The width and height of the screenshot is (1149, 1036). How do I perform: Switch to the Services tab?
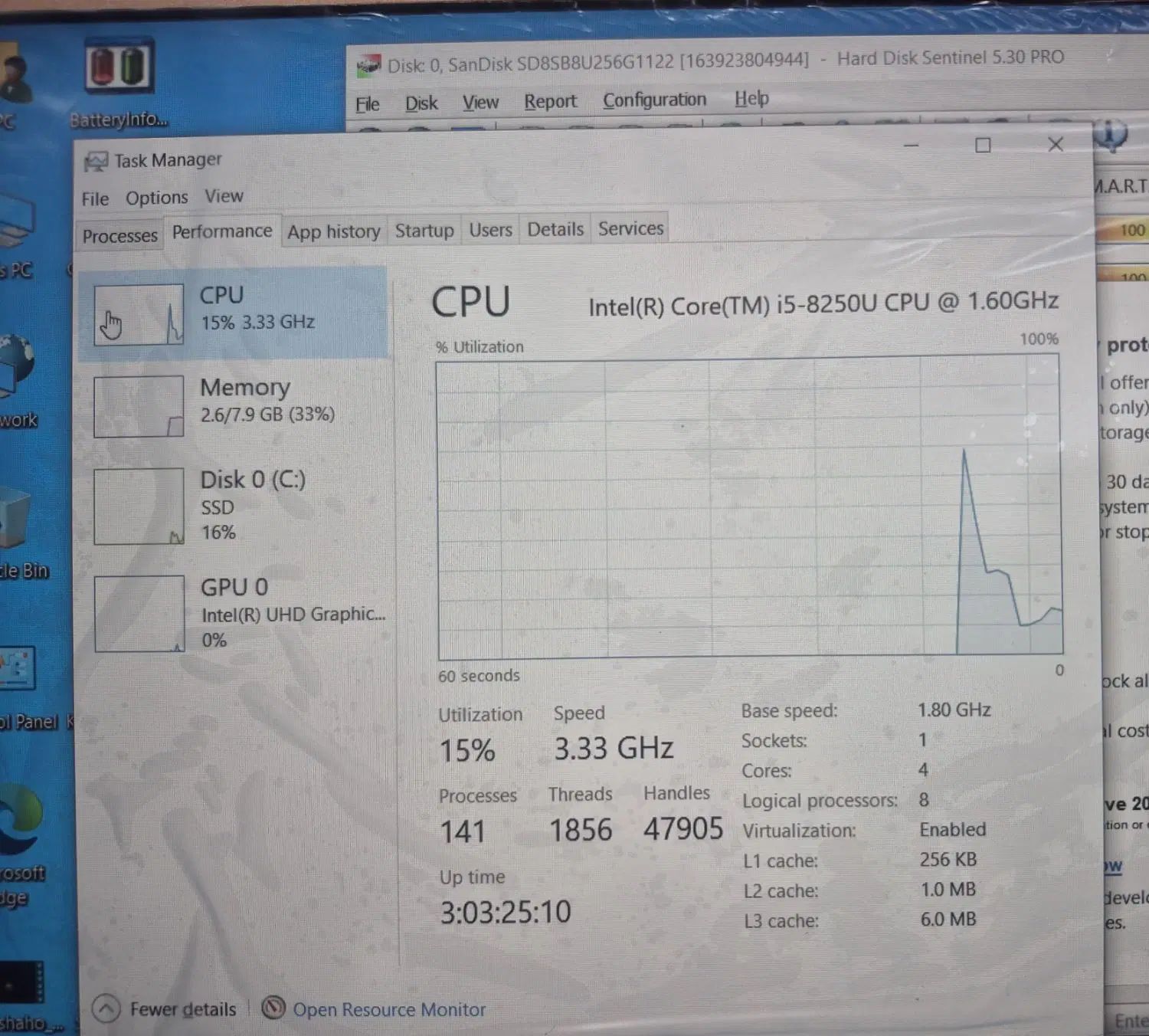(x=631, y=228)
